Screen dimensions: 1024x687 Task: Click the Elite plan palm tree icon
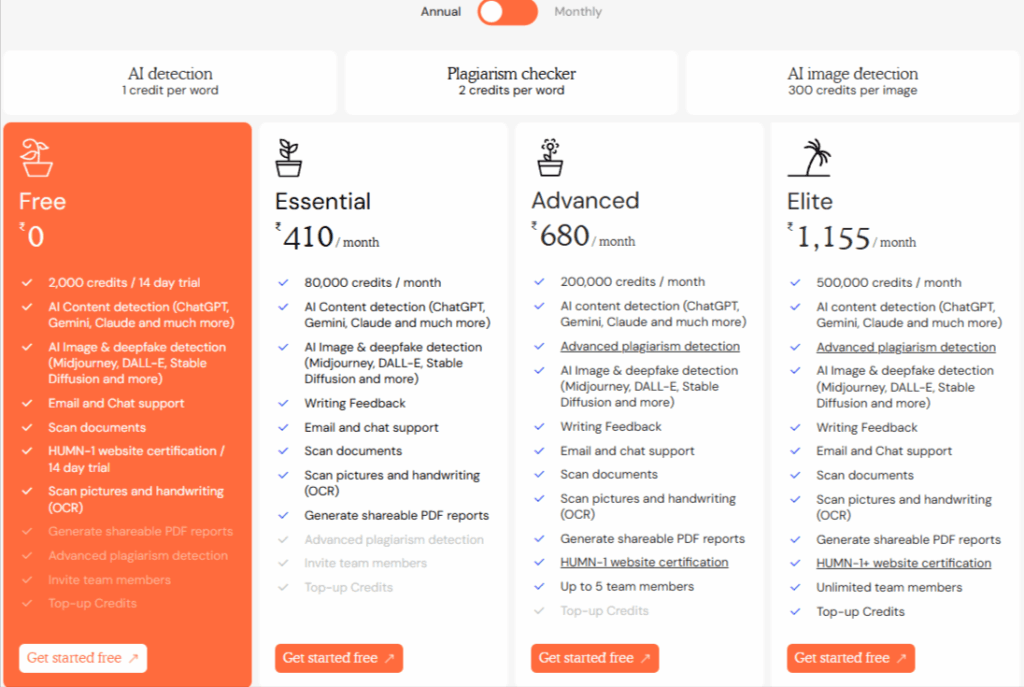click(809, 158)
